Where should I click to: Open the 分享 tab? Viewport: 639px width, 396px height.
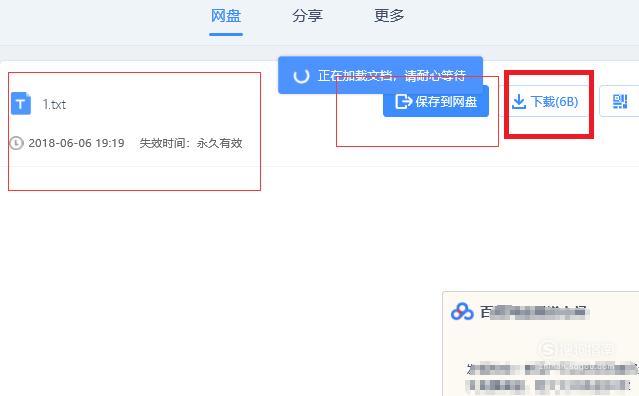click(307, 16)
